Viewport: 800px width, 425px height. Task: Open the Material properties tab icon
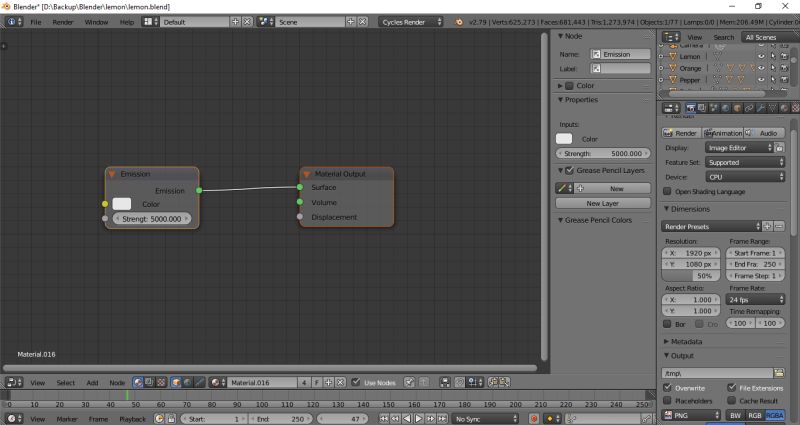(x=784, y=108)
